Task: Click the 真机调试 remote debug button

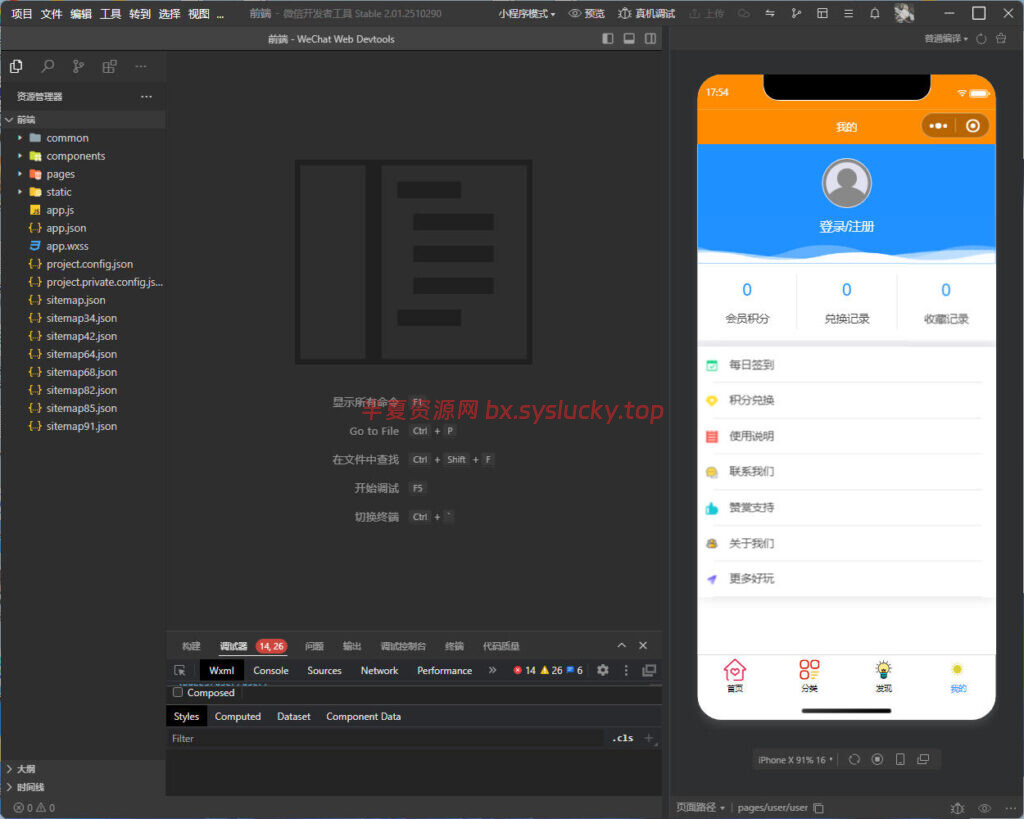Action: coord(647,13)
